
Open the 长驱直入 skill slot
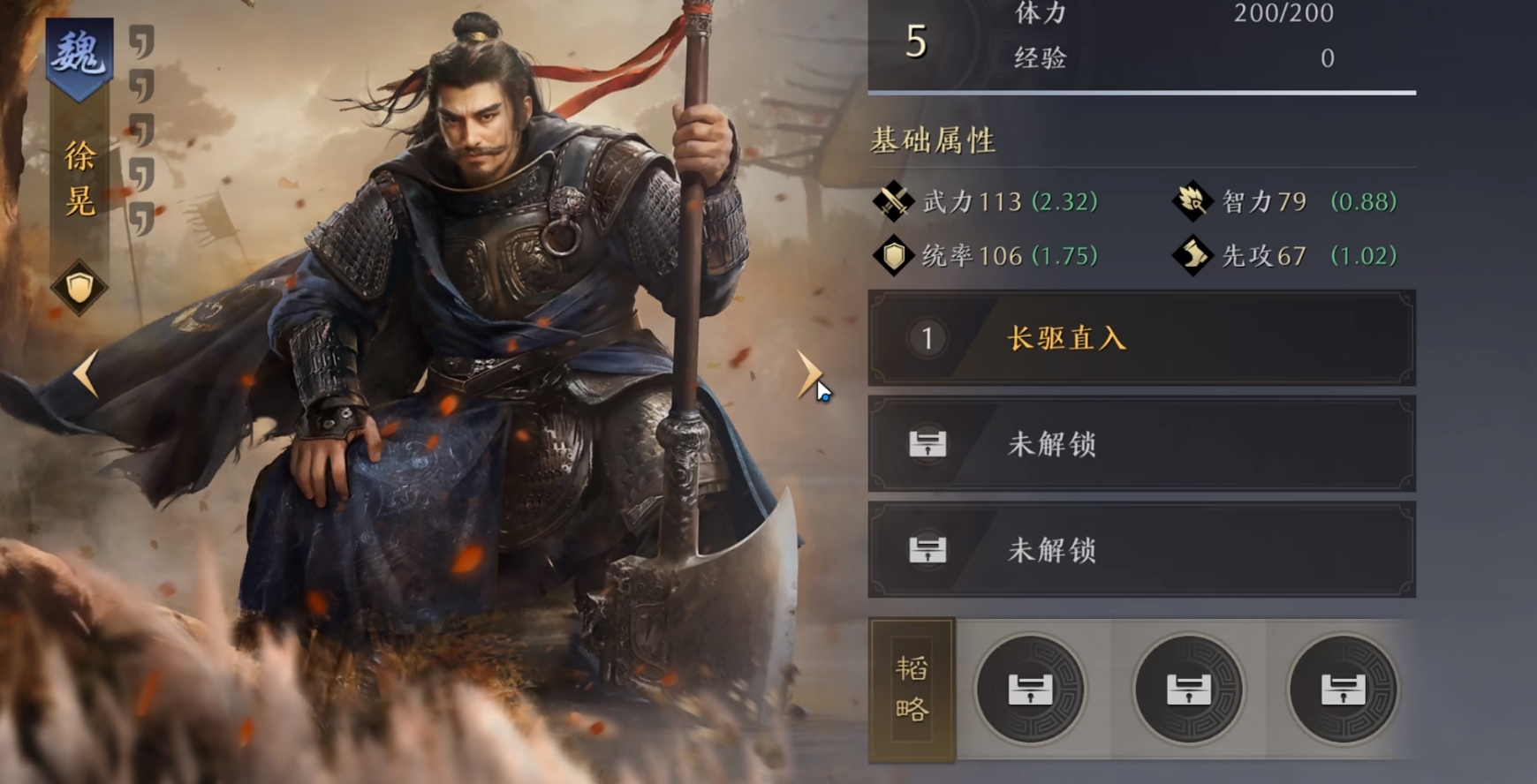tap(1142, 338)
